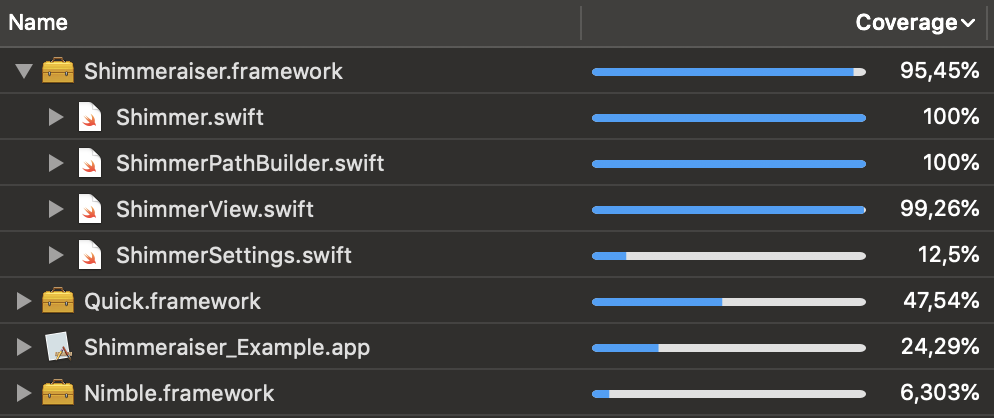Expand the Quick.framework row
Screen dimensions: 994x418
click(x=24, y=301)
